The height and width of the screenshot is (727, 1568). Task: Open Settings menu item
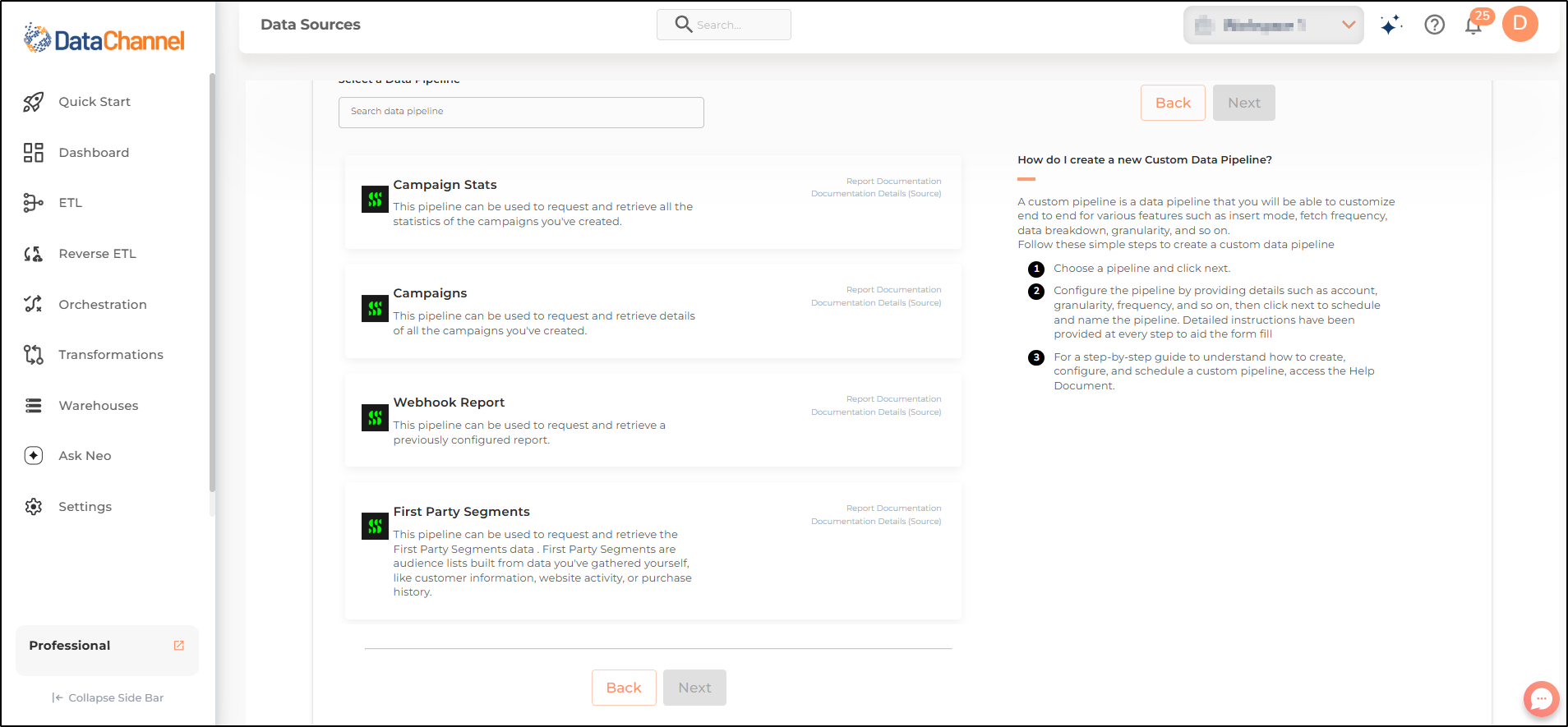tap(85, 507)
